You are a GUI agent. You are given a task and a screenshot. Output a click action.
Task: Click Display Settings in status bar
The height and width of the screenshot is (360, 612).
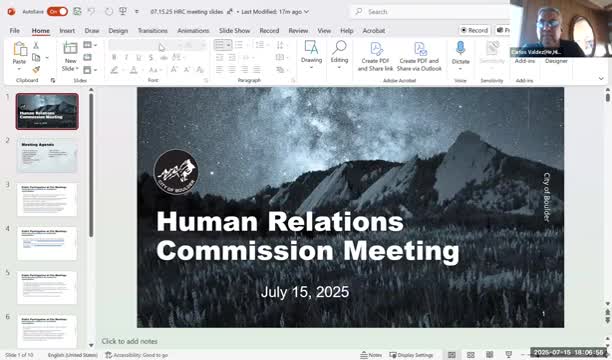(x=411, y=355)
